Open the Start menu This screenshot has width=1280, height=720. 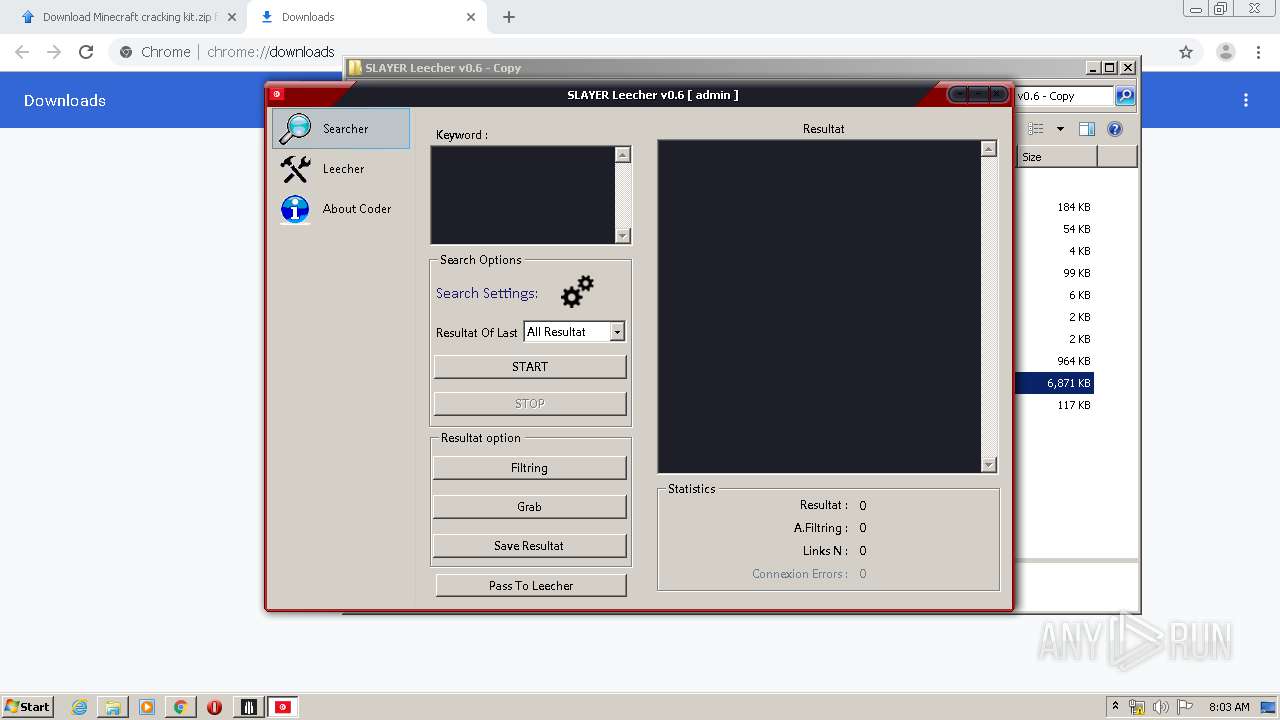(28, 707)
